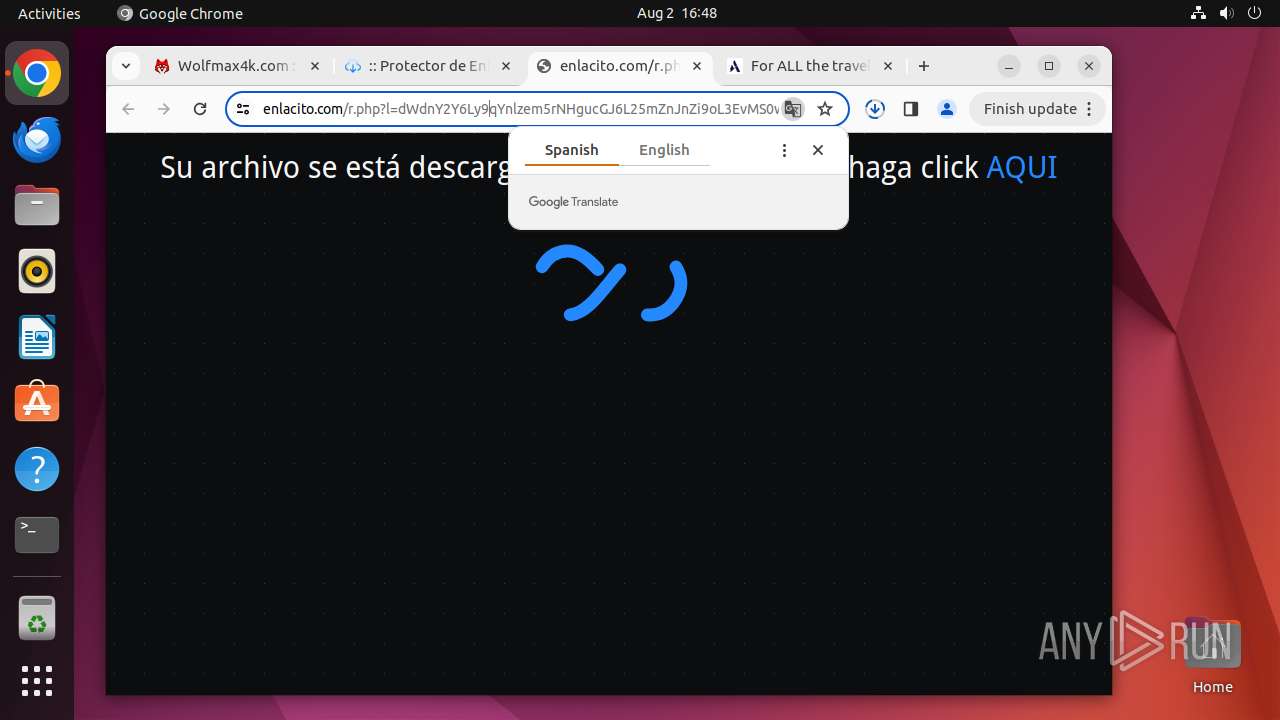This screenshot has height=720, width=1280.
Task: Close the Google Translate popup
Action: (818, 150)
